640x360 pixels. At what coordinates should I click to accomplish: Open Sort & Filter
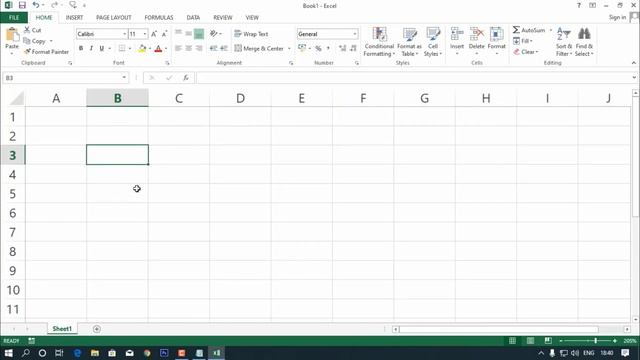pyautogui.click(x=564, y=42)
